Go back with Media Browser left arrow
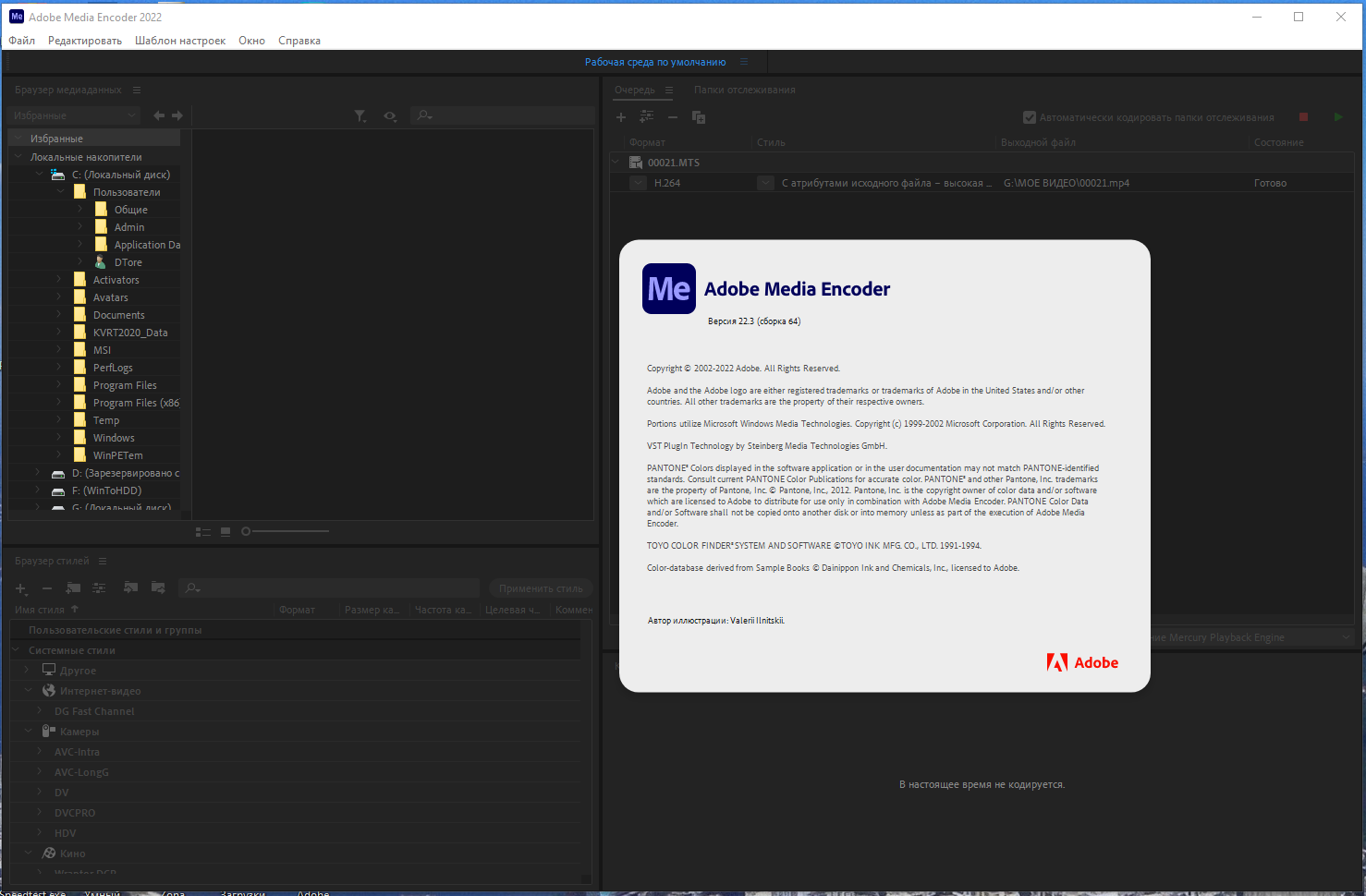Viewport: 1366px width, 896px height. tap(159, 115)
